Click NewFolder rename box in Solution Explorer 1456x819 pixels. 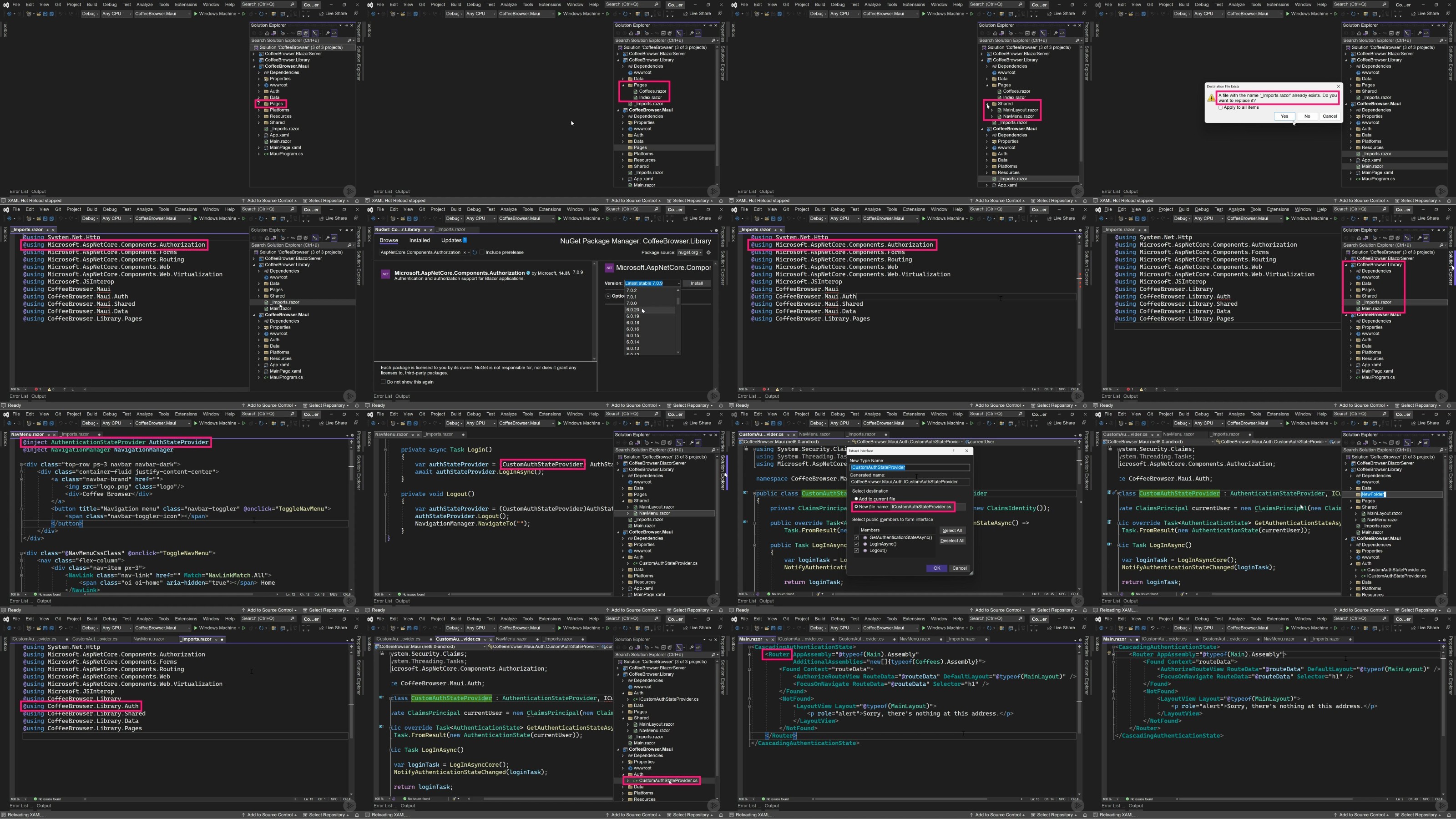pyautogui.click(x=1373, y=494)
